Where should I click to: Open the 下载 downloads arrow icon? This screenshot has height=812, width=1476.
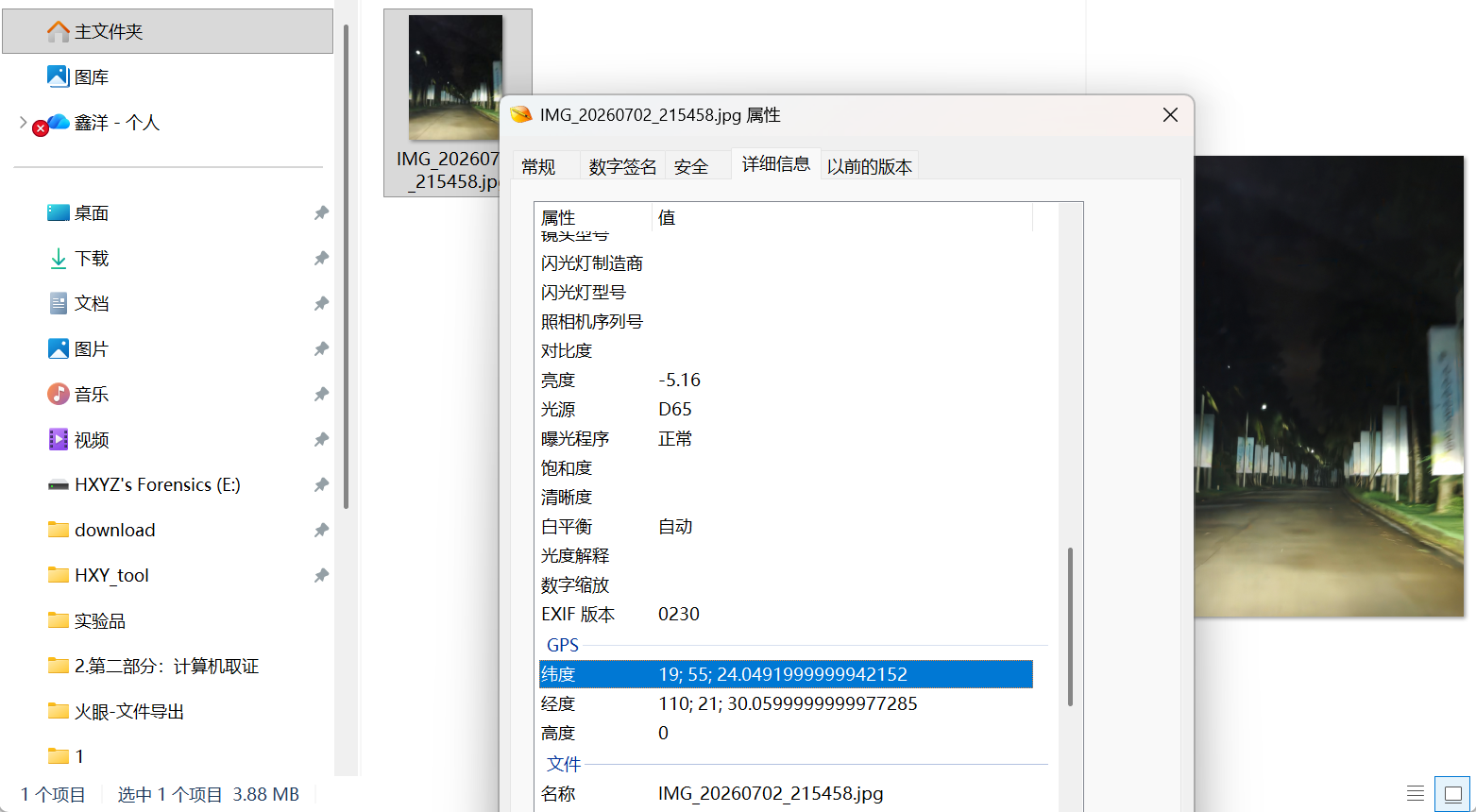[59, 259]
